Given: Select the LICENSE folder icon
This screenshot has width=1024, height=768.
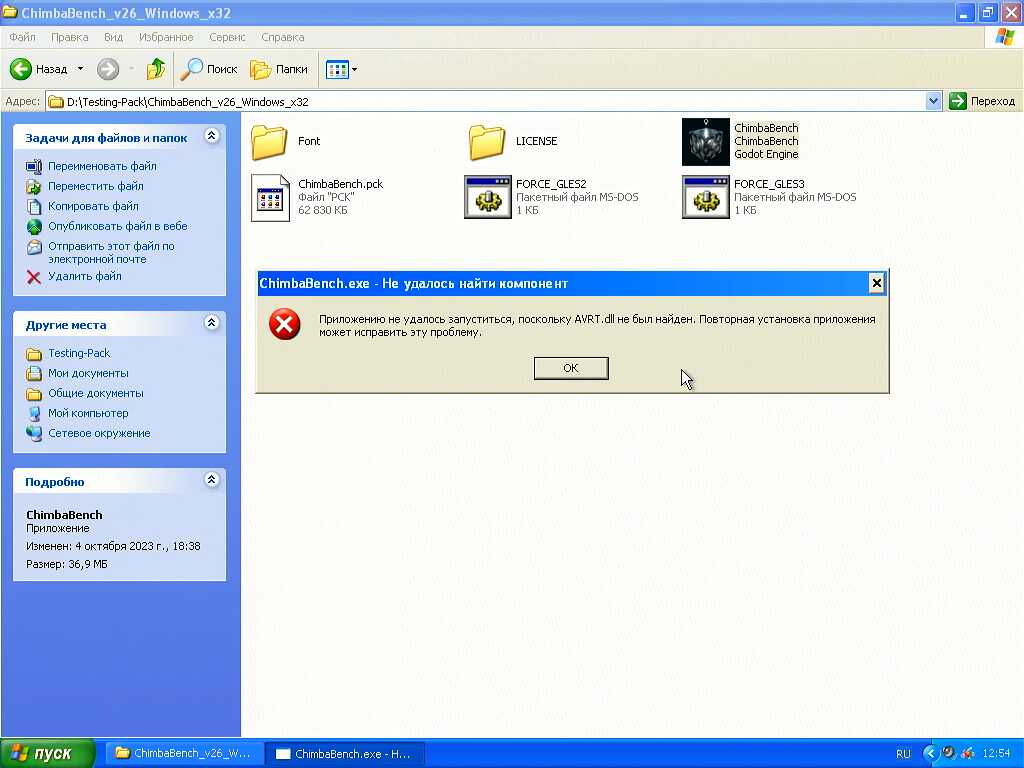Looking at the screenshot, I should pos(487,142).
